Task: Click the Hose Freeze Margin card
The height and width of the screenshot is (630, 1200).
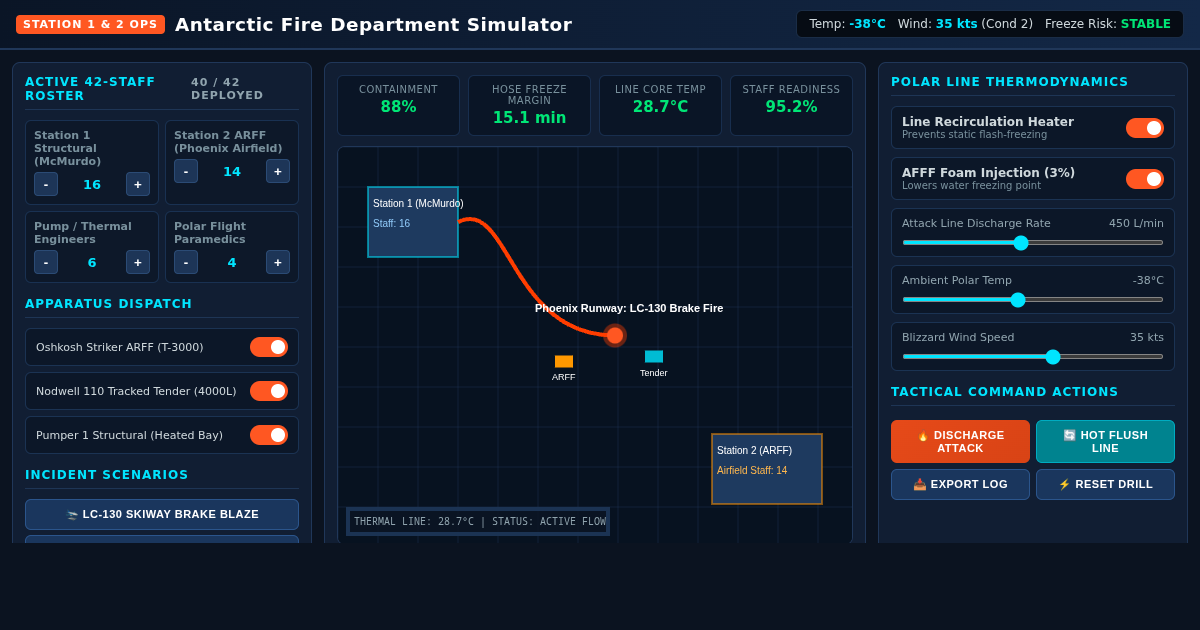Action: (x=529, y=106)
